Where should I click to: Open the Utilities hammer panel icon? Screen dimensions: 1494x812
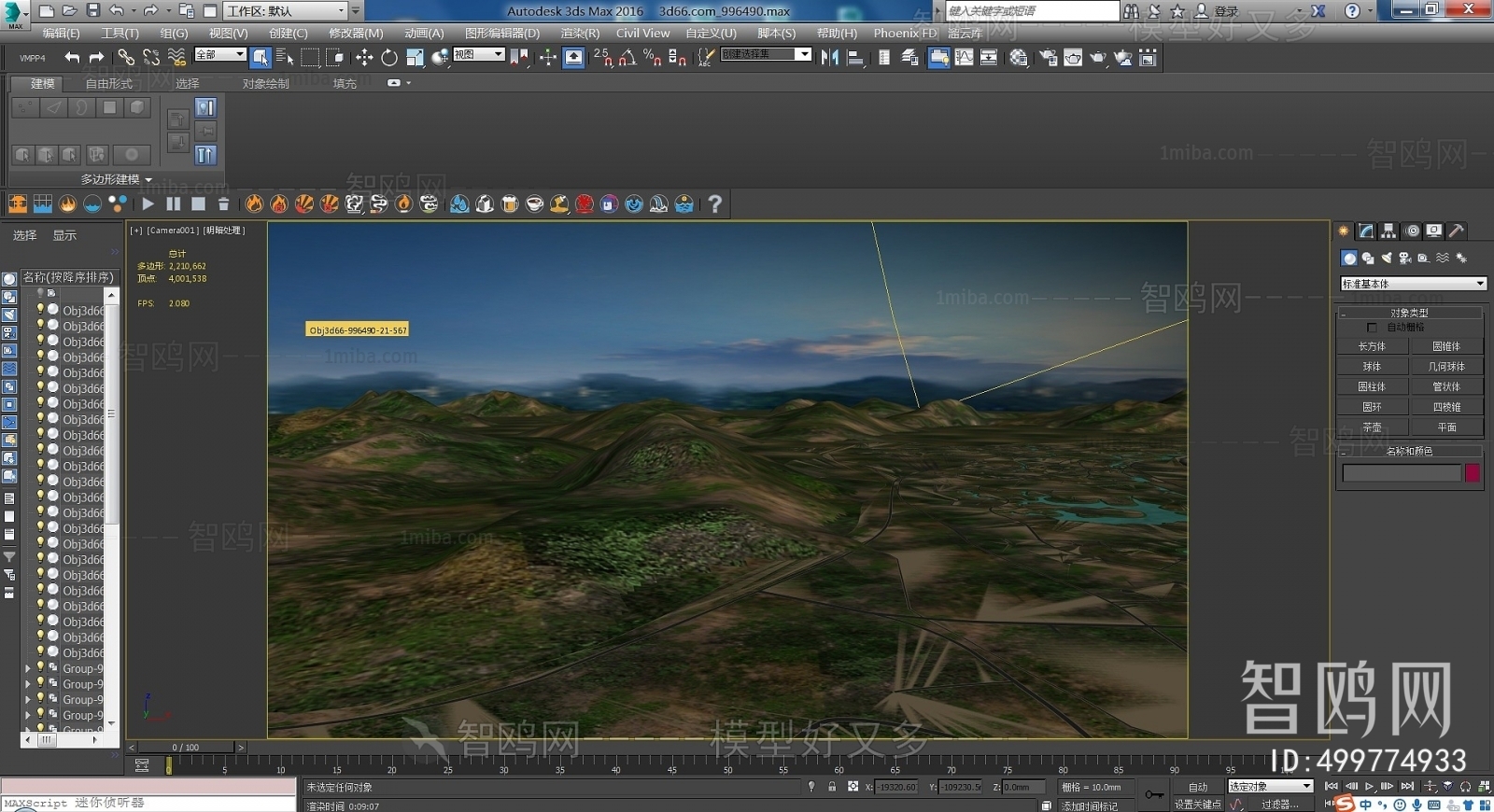point(1456,231)
